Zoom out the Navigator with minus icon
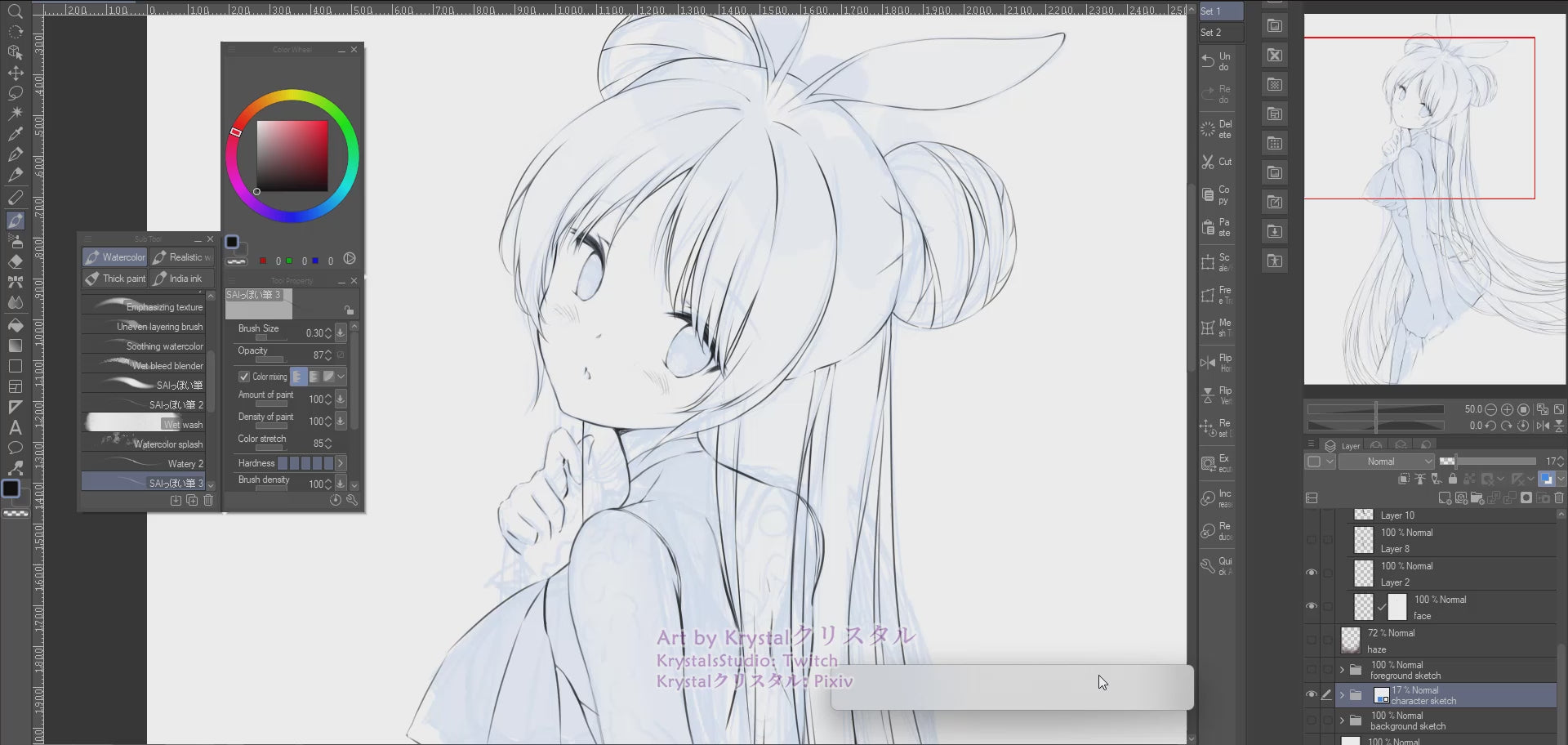This screenshot has width=1568, height=745. point(1491,409)
